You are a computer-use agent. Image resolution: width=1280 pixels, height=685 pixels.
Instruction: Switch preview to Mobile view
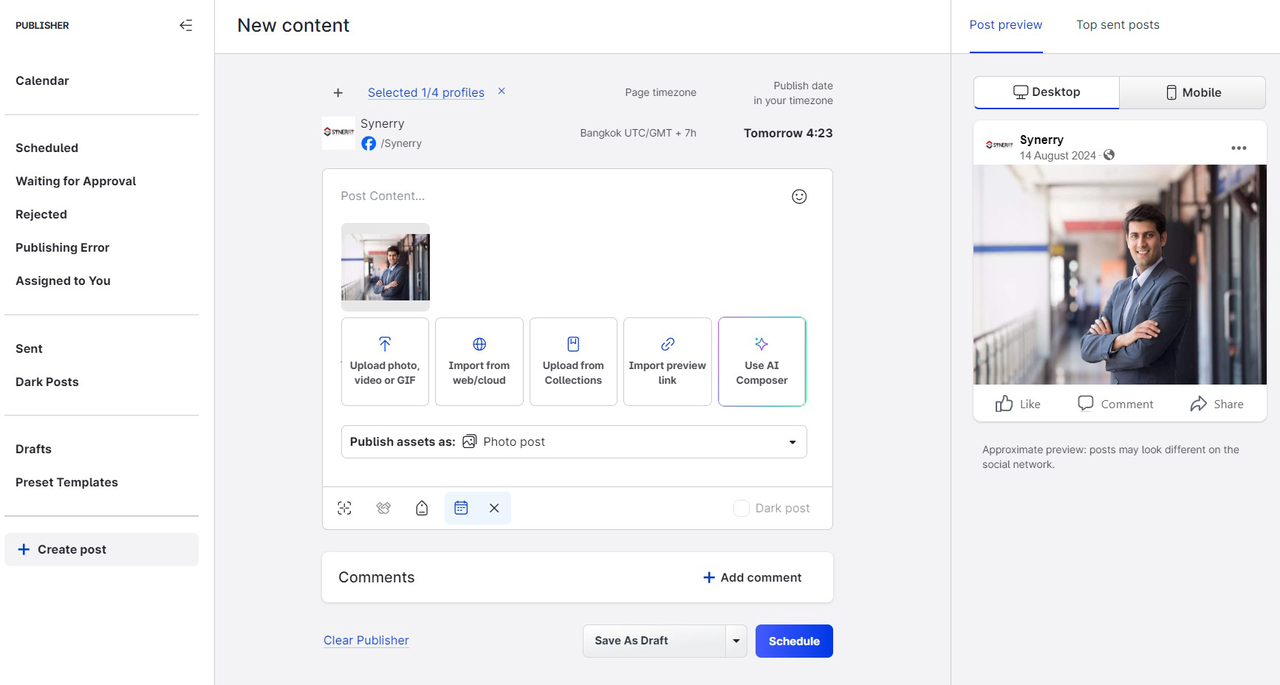[1193, 92]
